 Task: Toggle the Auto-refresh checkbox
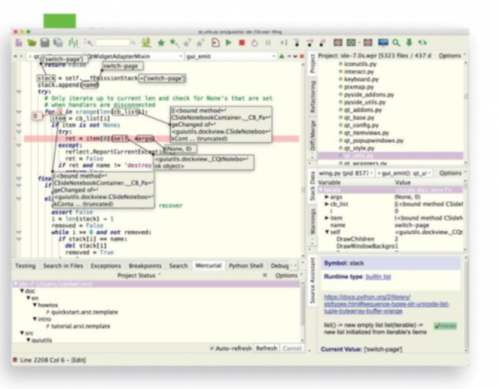coord(212,348)
